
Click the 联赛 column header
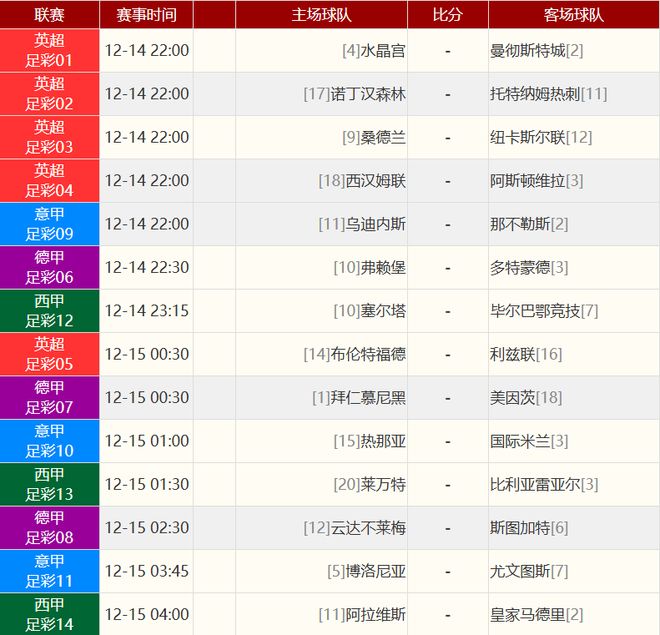click(x=49, y=14)
